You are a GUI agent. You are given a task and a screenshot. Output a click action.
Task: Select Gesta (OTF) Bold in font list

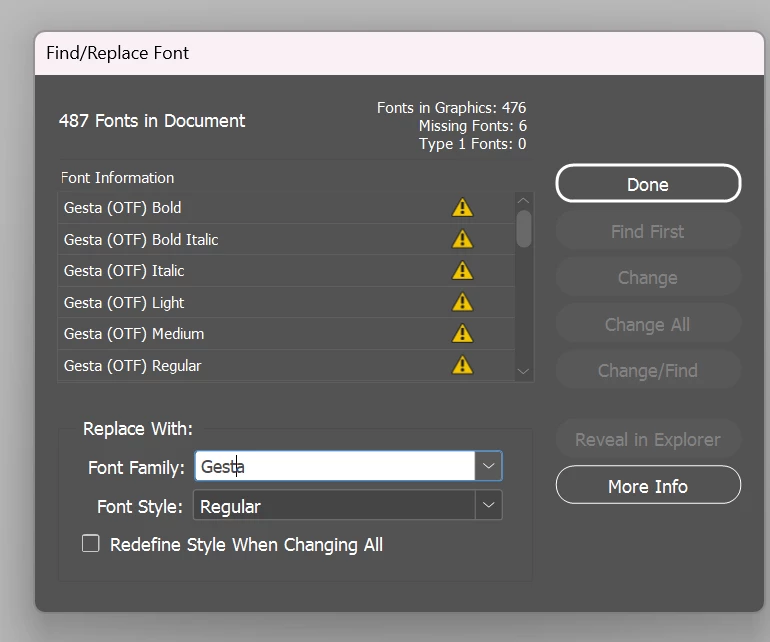pyautogui.click(x=286, y=208)
